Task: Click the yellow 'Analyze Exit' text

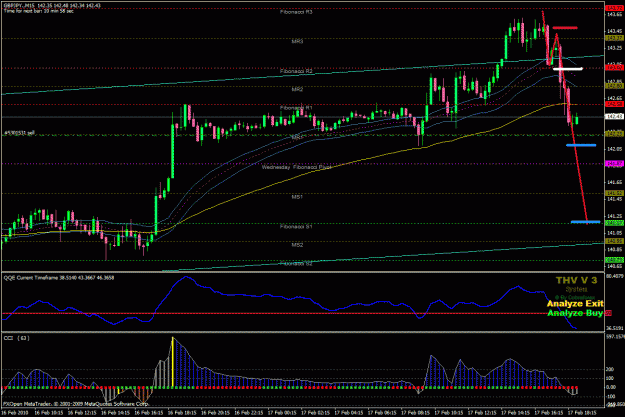Action: (x=575, y=304)
